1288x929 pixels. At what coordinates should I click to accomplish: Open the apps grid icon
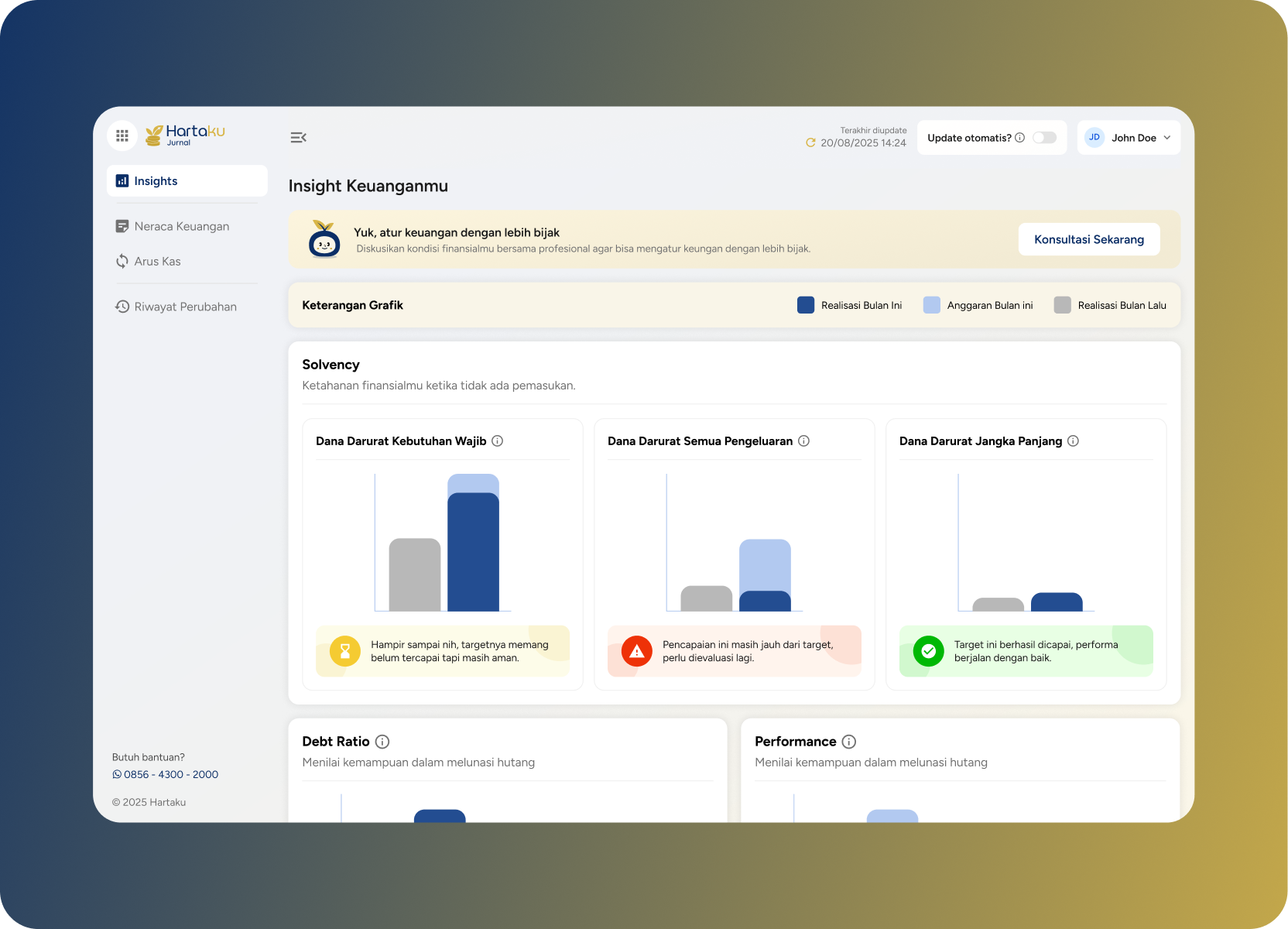coord(122,135)
